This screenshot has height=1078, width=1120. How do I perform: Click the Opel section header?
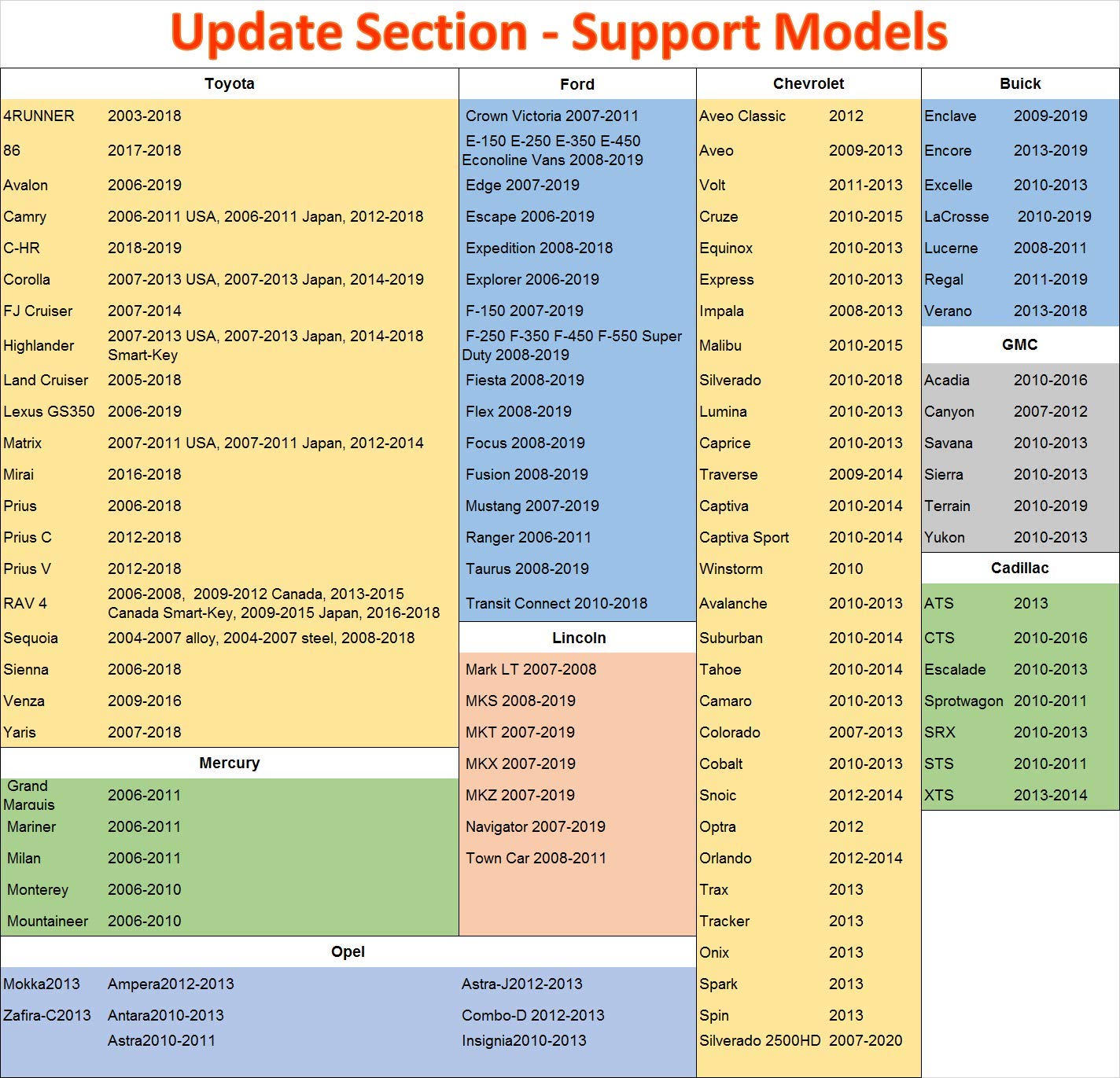point(348,951)
